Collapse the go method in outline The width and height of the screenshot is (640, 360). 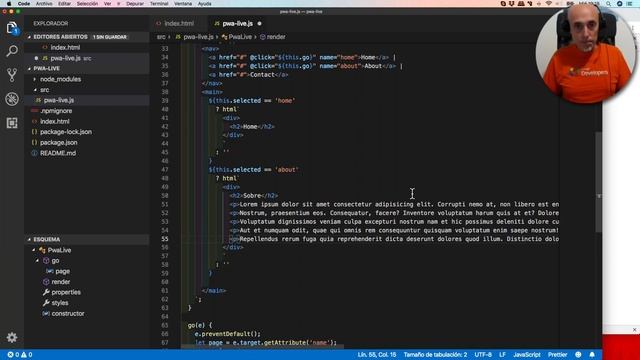[x=38, y=260]
